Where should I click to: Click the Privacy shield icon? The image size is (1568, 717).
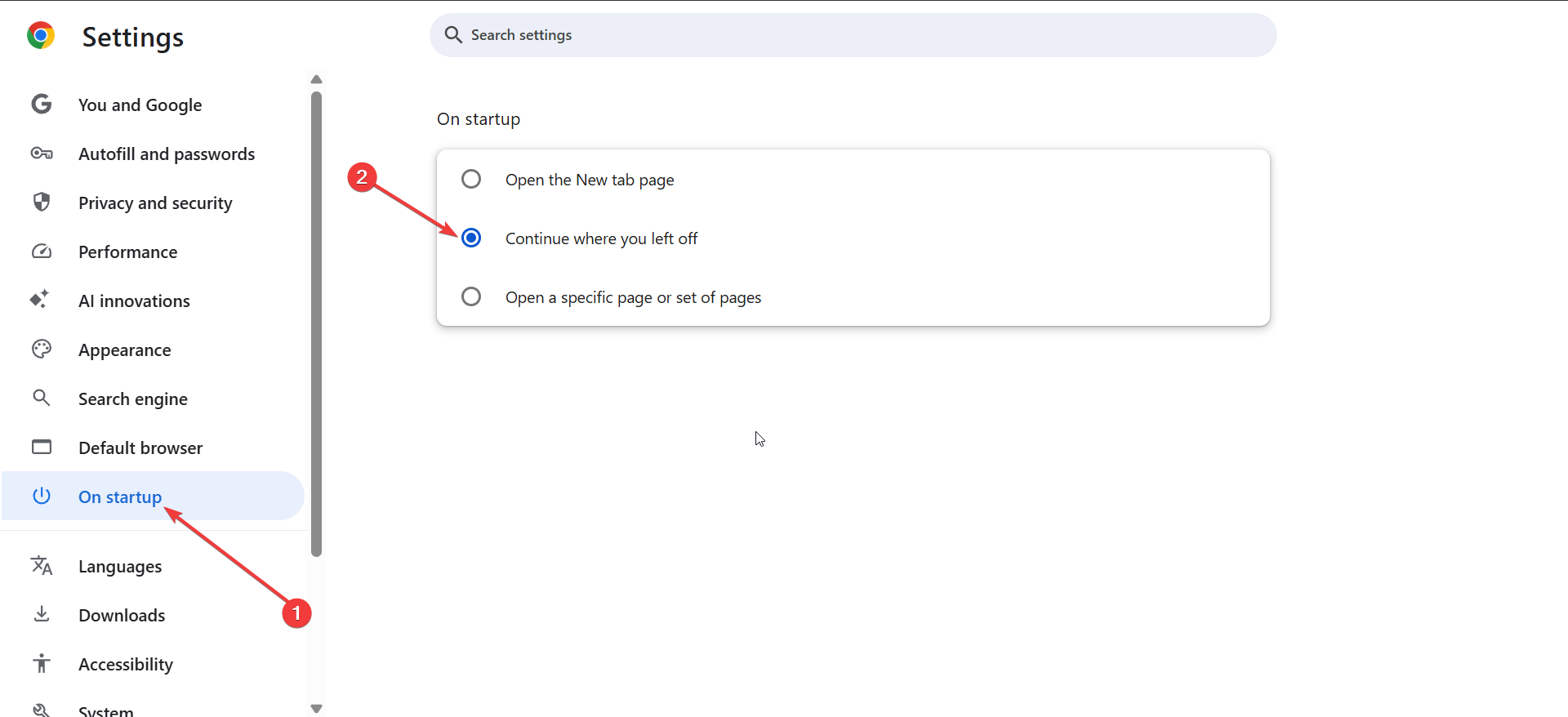click(x=41, y=202)
